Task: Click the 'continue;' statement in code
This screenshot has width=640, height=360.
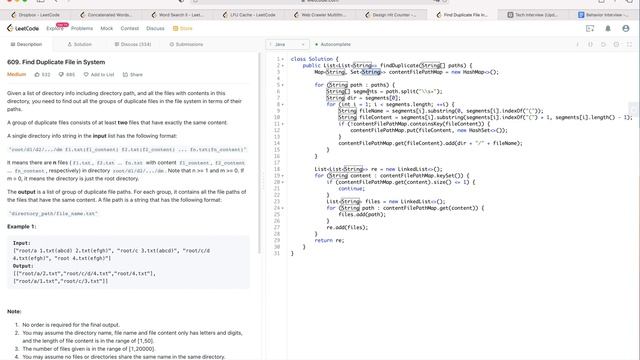Action: (351, 189)
